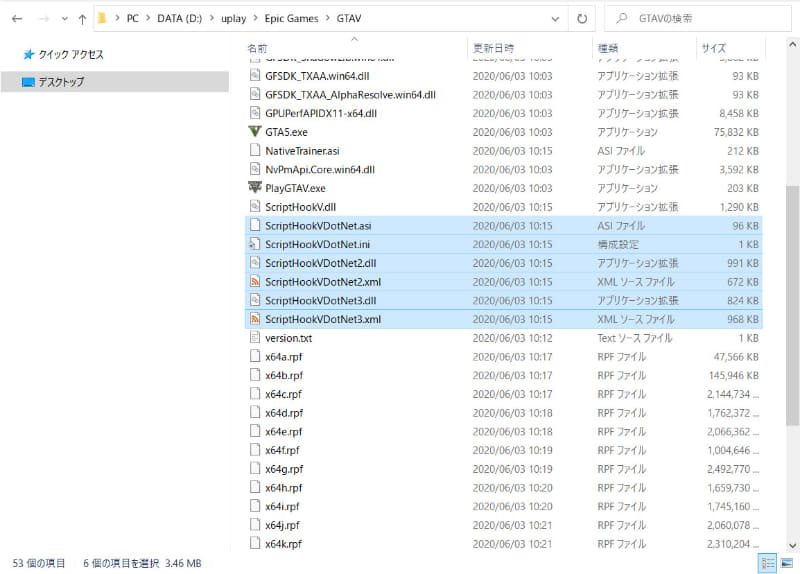This screenshot has height=574, width=800.
Task: Select the x64i.rpf file name
Action: pos(282,506)
